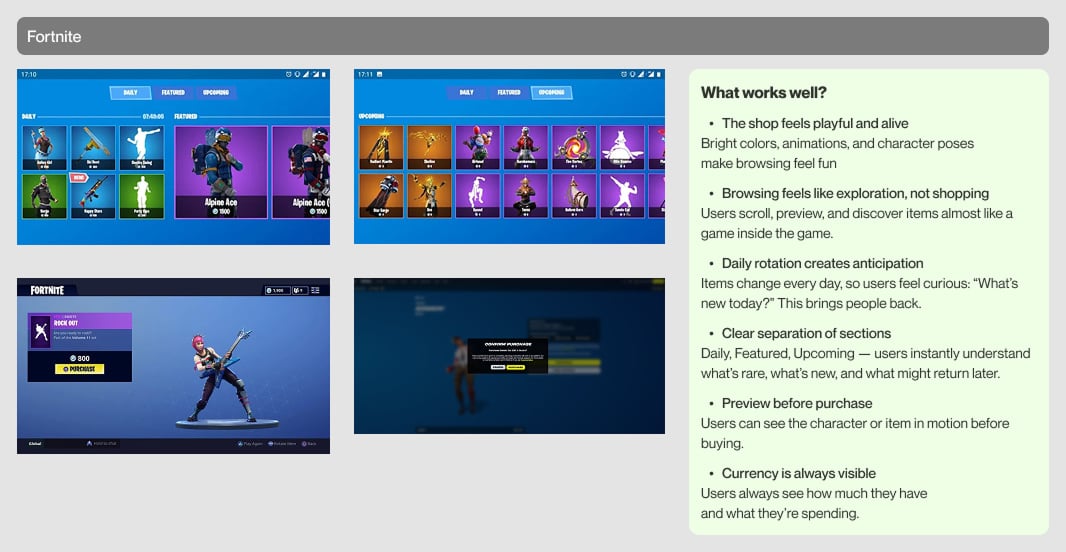Click the guitar-playing character preview model
This screenshot has height=552, width=1066.
[222, 374]
